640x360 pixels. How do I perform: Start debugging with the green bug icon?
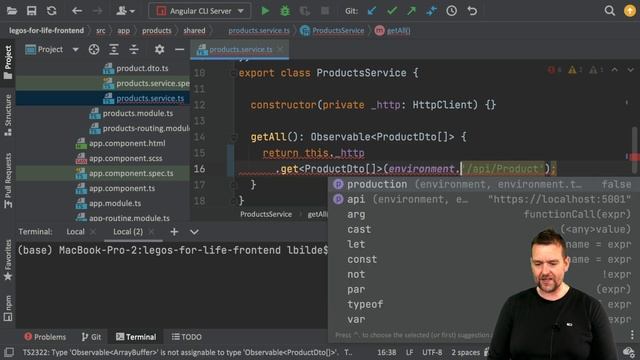tap(285, 11)
